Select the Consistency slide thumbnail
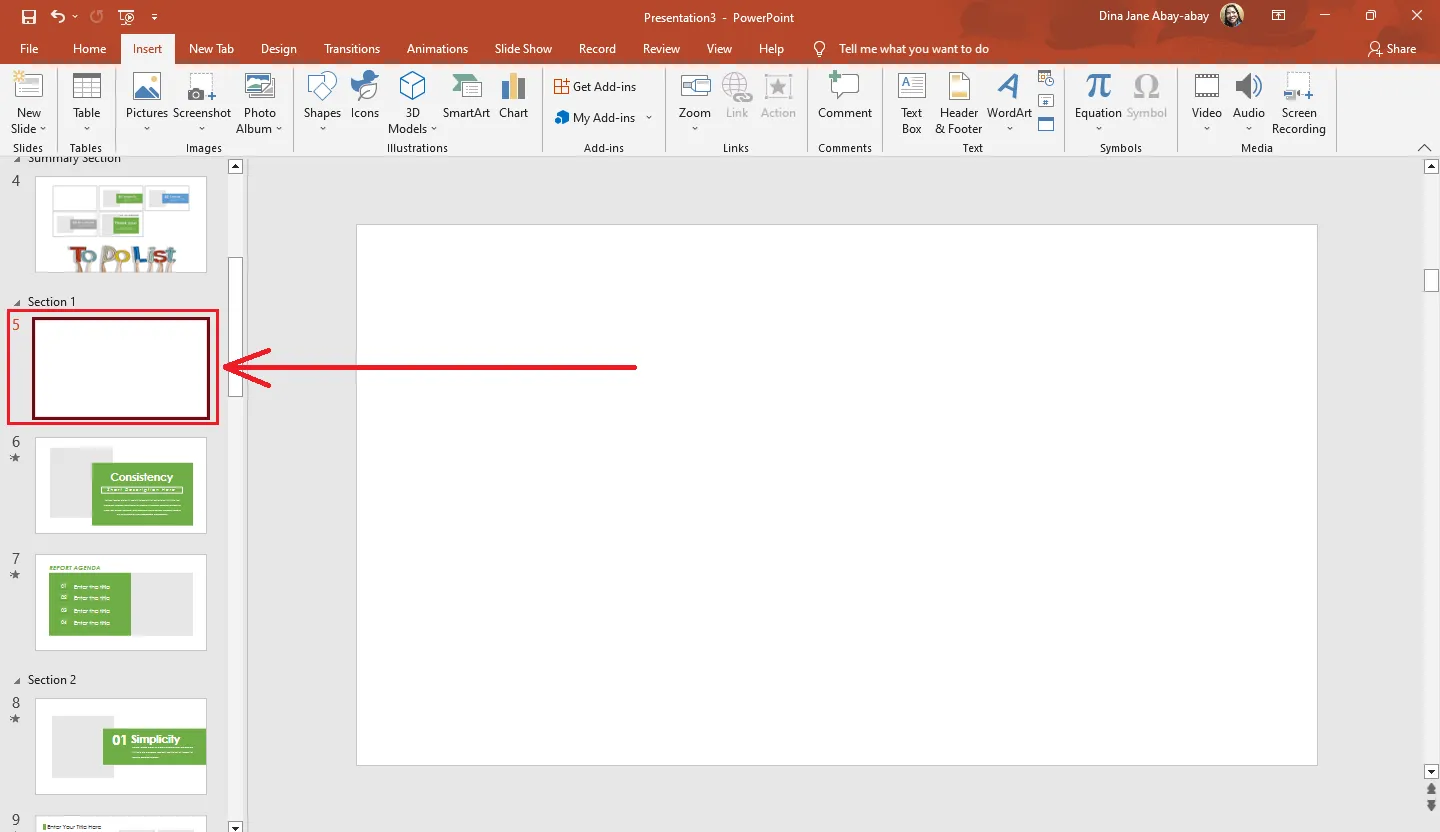This screenshot has height=832, width=1440. click(x=120, y=487)
